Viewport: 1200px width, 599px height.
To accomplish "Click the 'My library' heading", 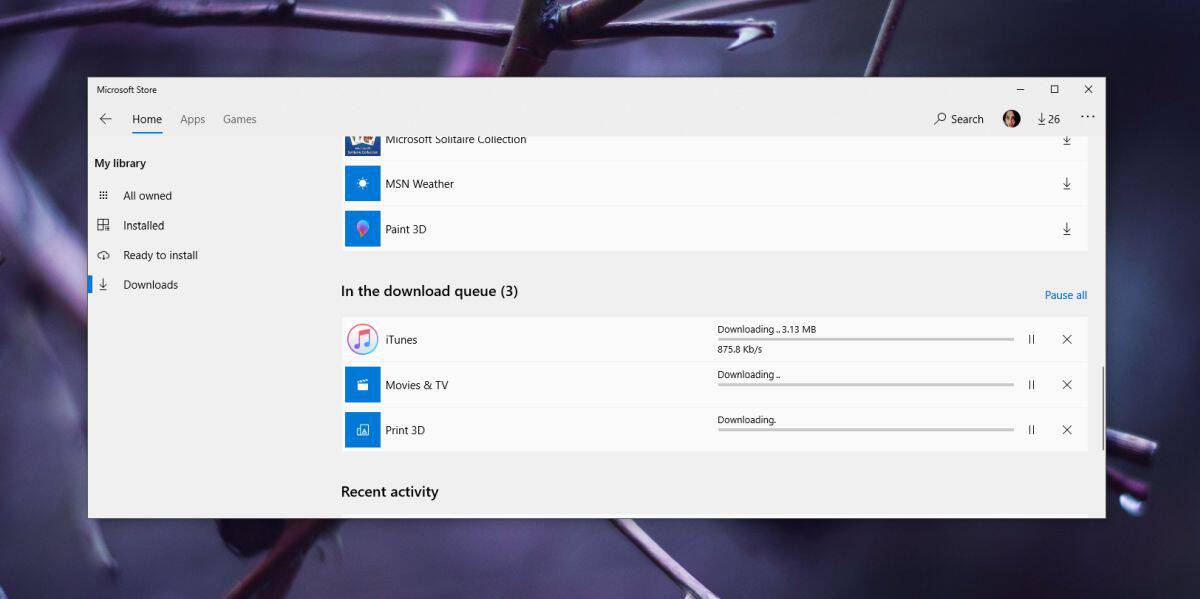I will pyautogui.click(x=120, y=163).
